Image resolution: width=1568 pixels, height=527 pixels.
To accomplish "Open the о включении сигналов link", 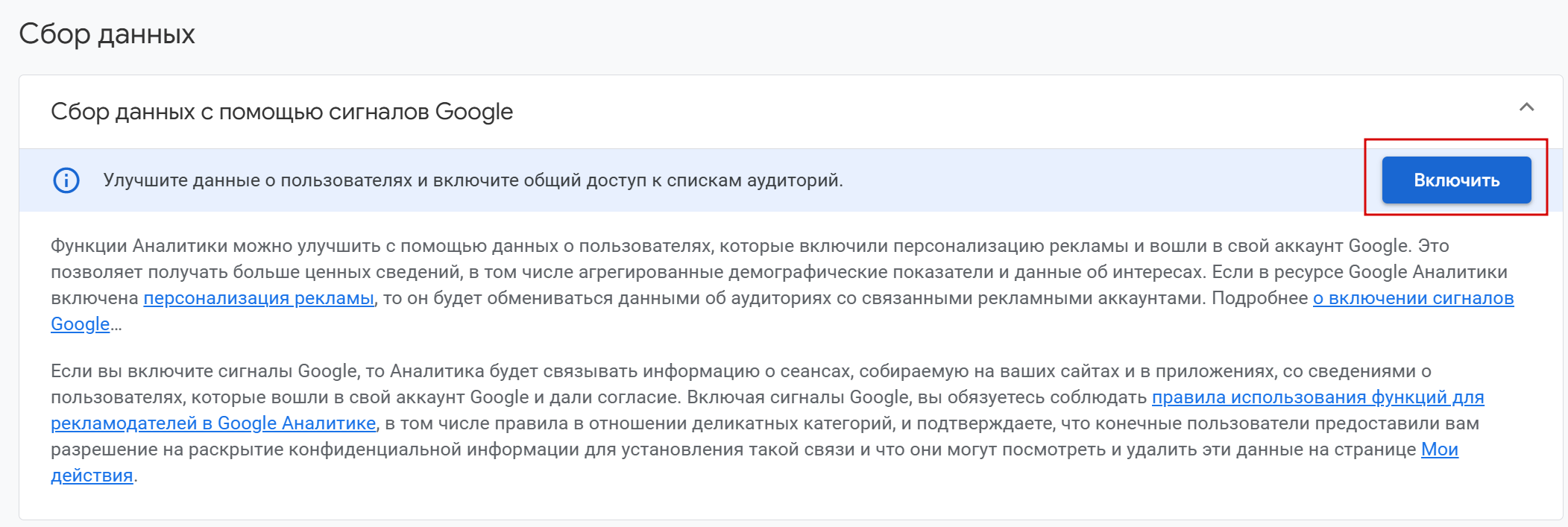I will 1413,298.
